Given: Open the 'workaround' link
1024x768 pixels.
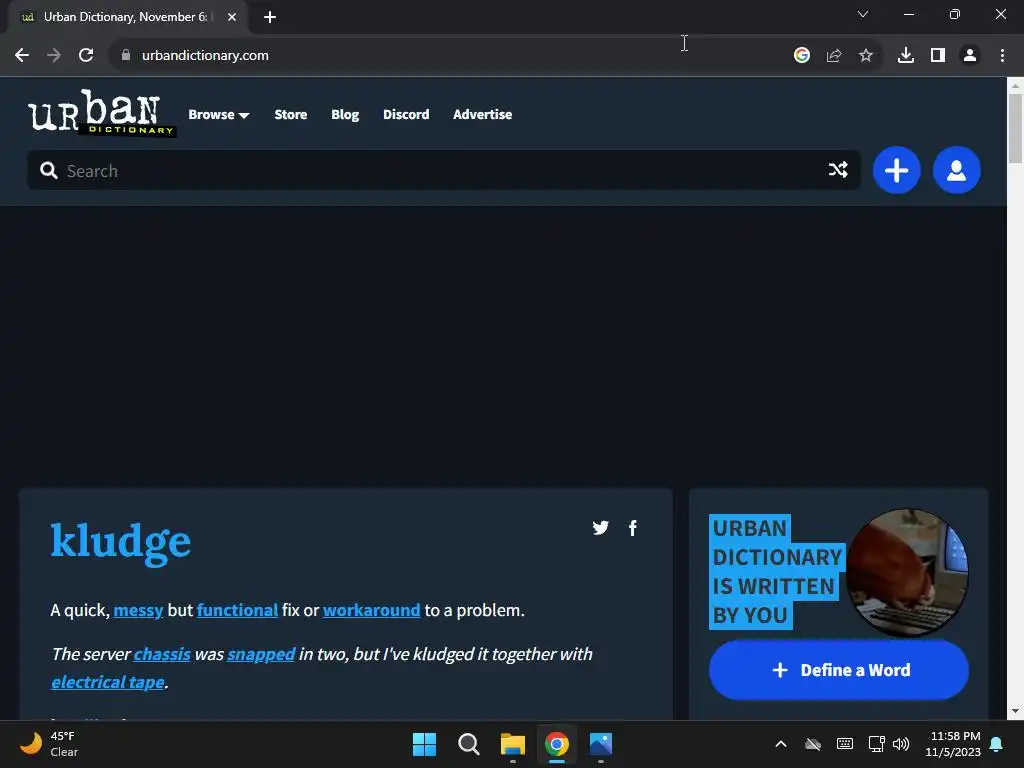Looking at the screenshot, I should click(x=372, y=610).
